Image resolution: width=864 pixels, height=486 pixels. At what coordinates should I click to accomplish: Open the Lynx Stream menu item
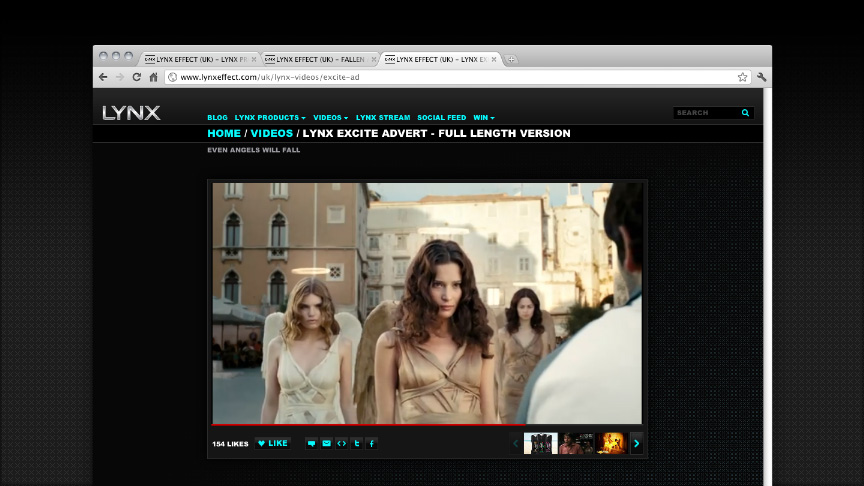[383, 118]
